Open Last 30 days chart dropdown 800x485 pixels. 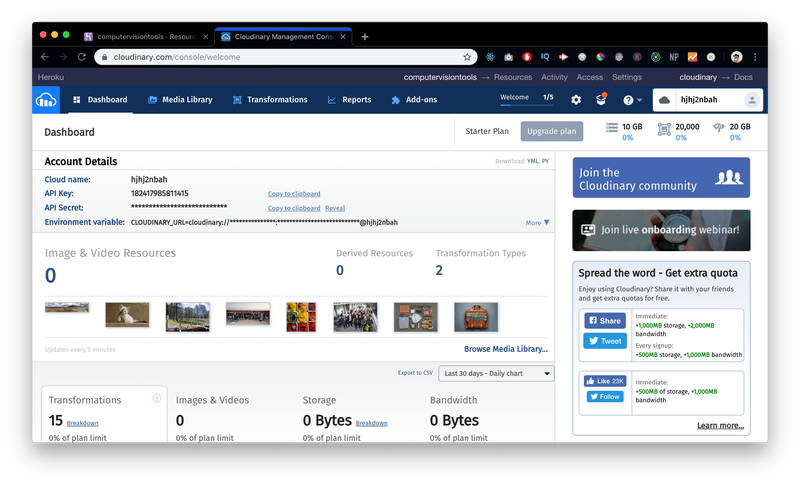coord(496,374)
